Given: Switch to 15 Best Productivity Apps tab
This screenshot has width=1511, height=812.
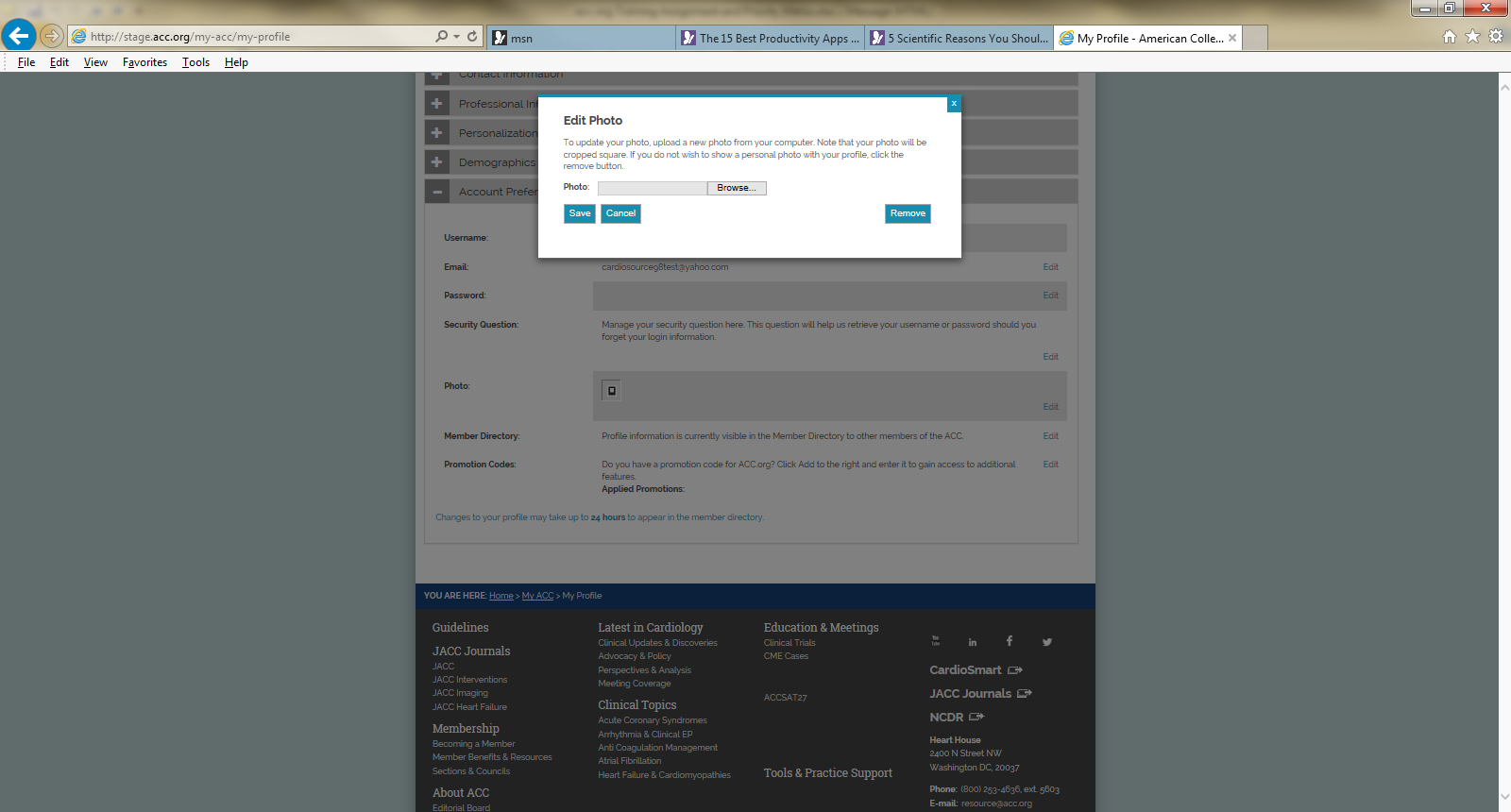Looking at the screenshot, I should pos(771,38).
